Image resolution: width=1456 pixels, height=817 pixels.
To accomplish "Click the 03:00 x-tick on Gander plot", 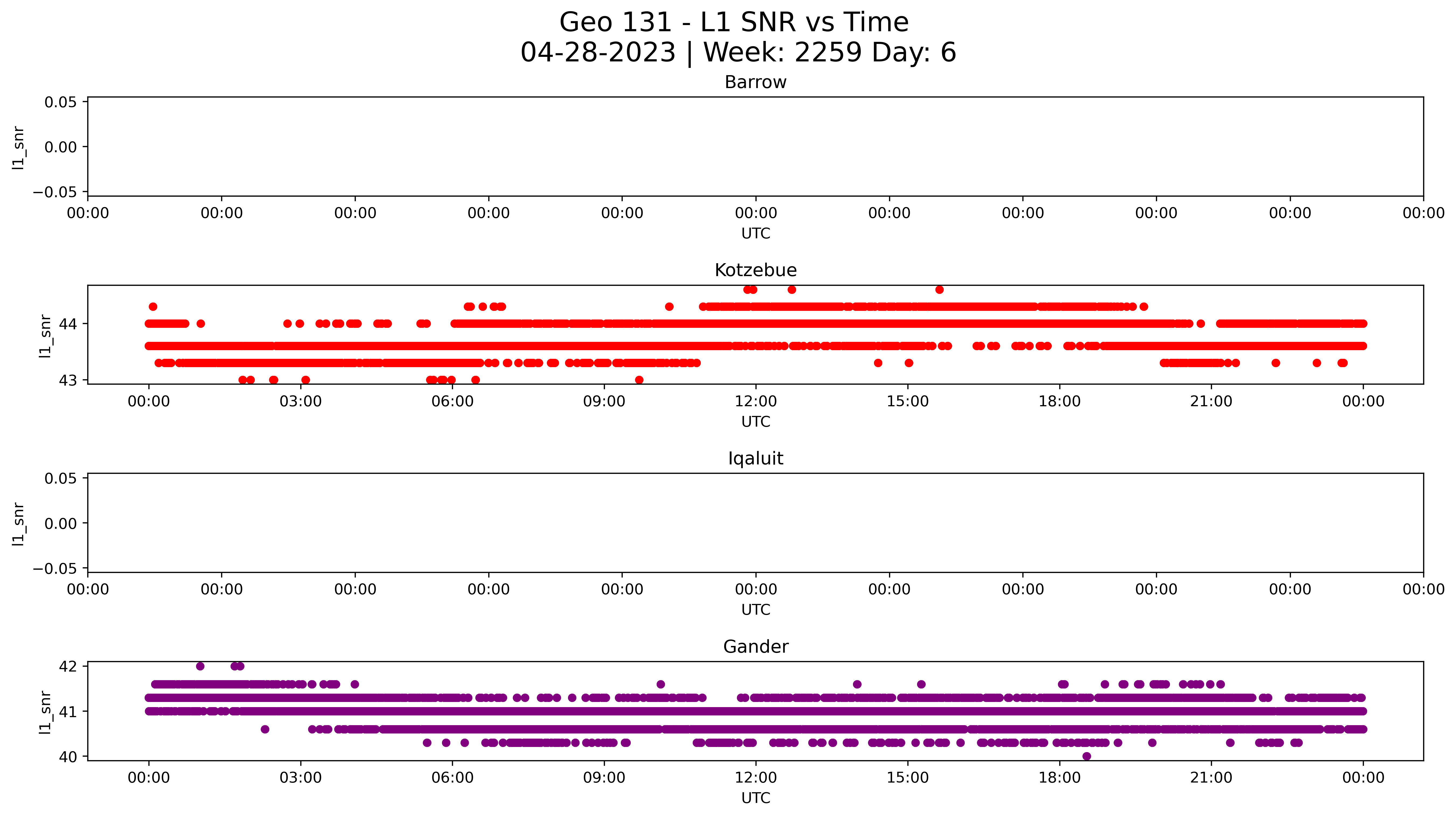I will (x=301, y=777).
